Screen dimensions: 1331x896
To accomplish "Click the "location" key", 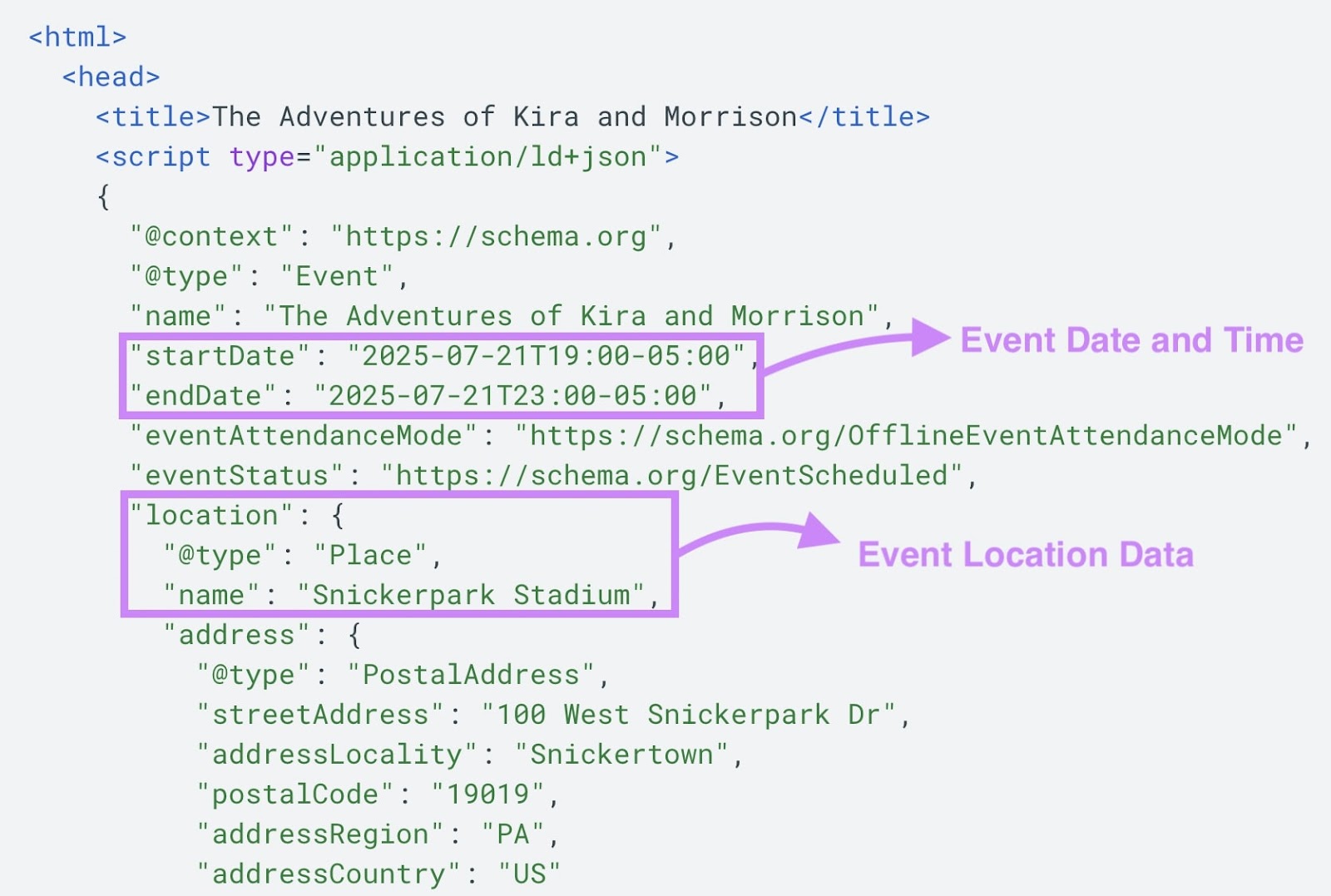I will click(212, 516).
